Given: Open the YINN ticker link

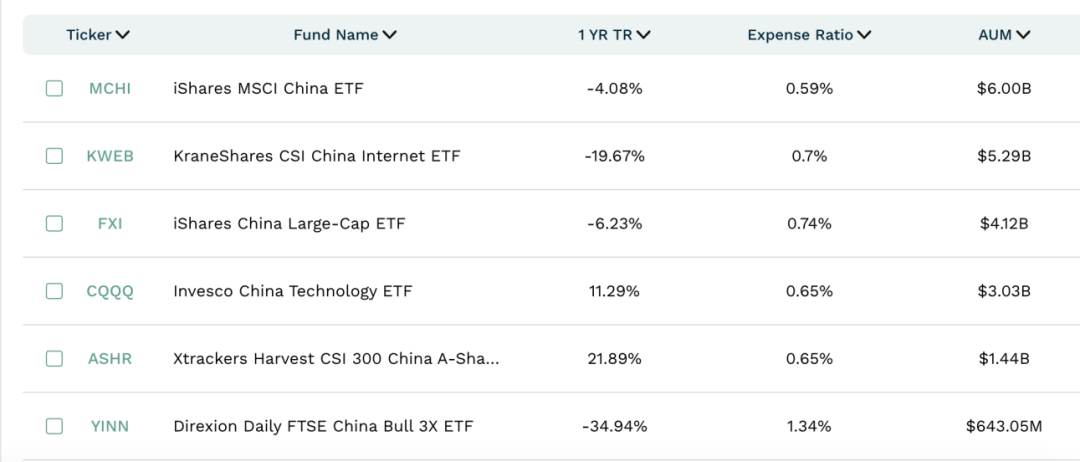Looking at the screenshot, I should pos(110,426).
